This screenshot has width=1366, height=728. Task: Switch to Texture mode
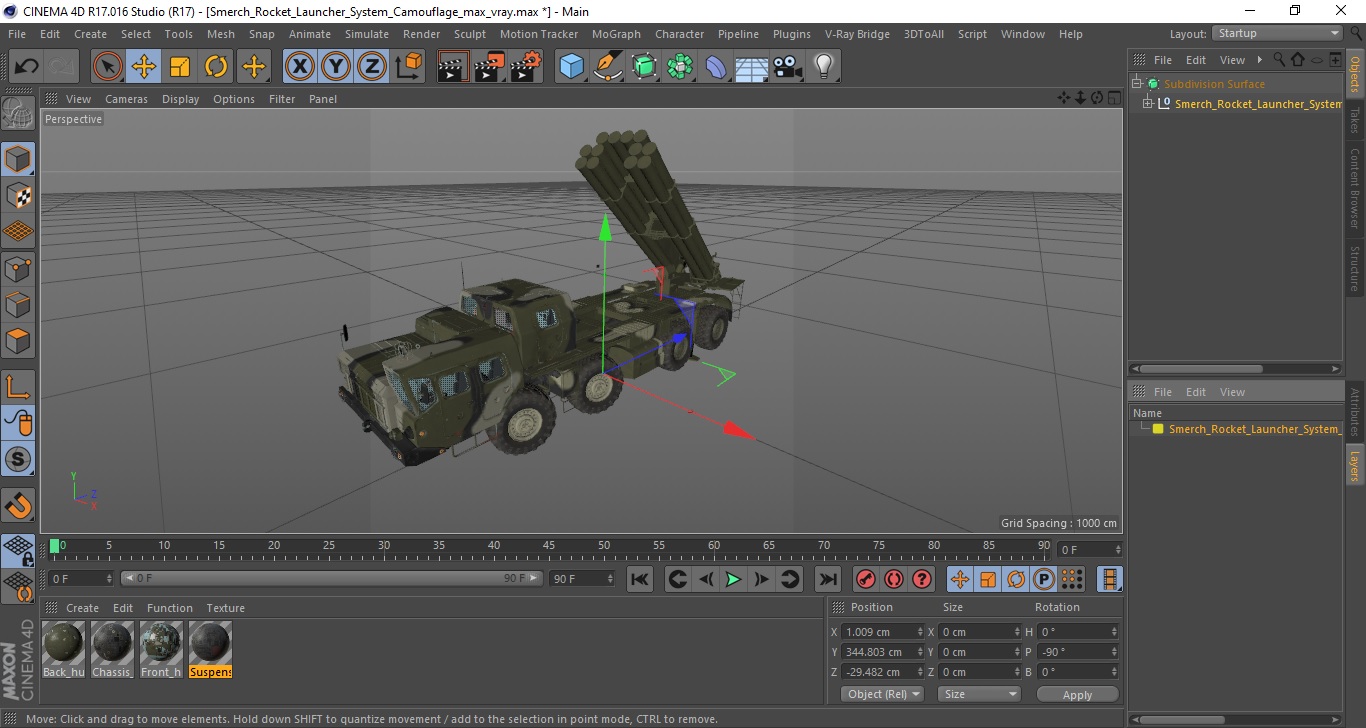coord(18,195)
